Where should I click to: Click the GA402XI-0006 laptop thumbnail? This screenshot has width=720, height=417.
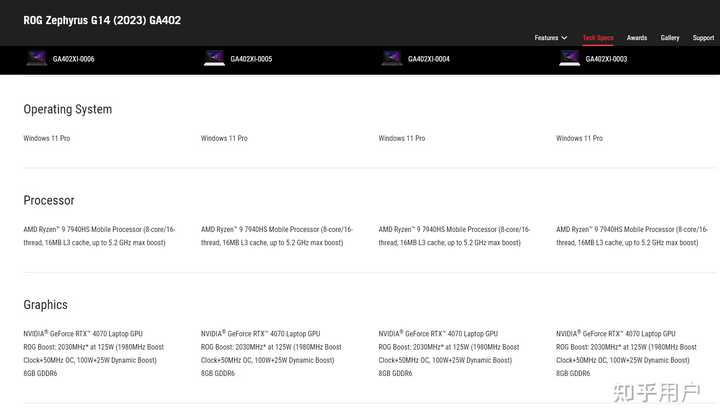pos(37,58)
